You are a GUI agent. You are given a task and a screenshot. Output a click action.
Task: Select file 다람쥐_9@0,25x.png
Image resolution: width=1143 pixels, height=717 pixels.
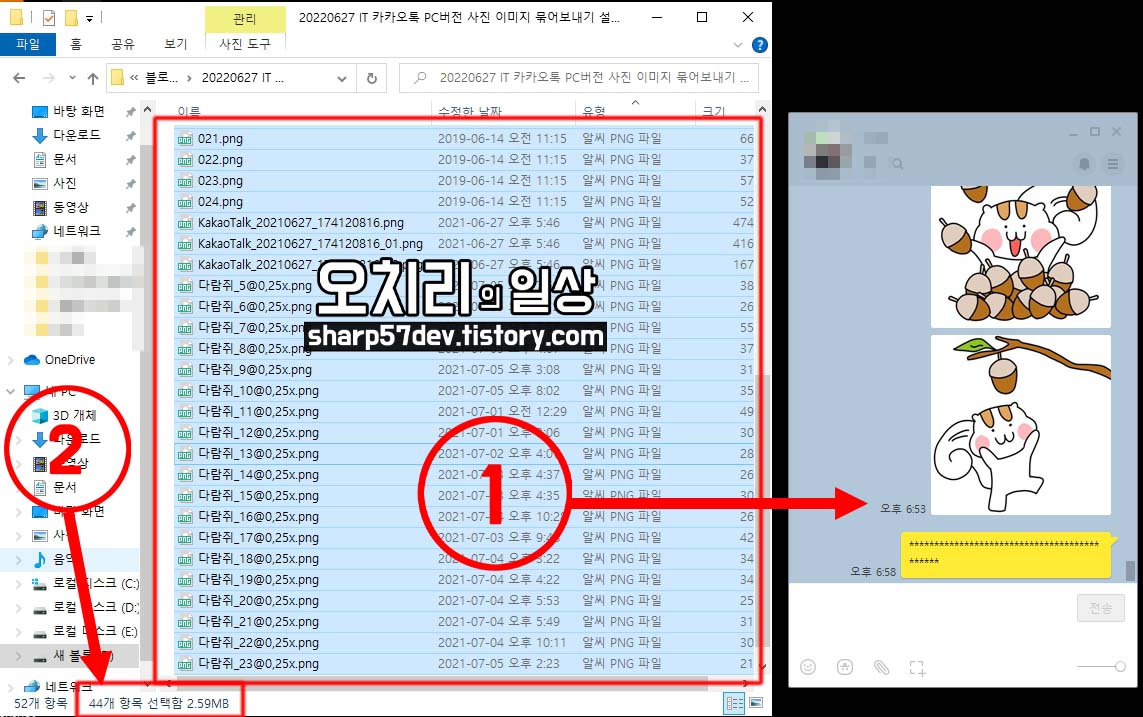254,369
